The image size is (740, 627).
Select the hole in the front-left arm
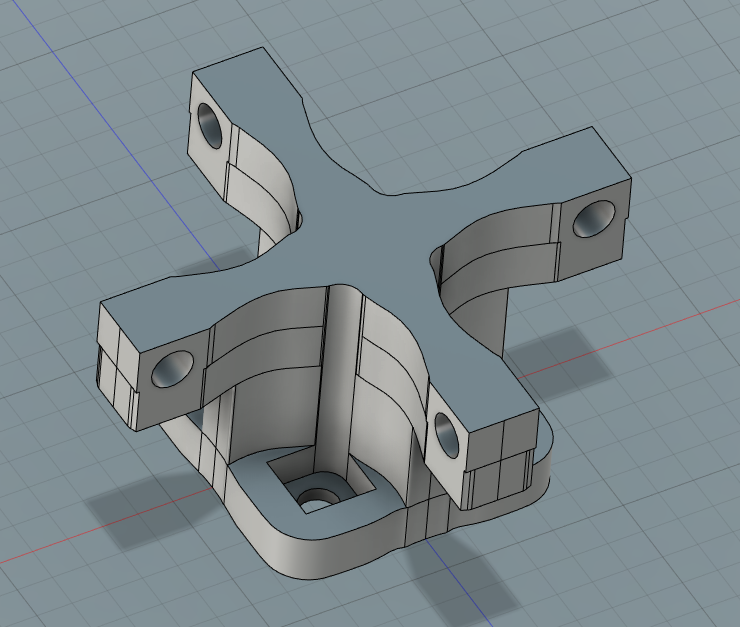click(173, 370)
